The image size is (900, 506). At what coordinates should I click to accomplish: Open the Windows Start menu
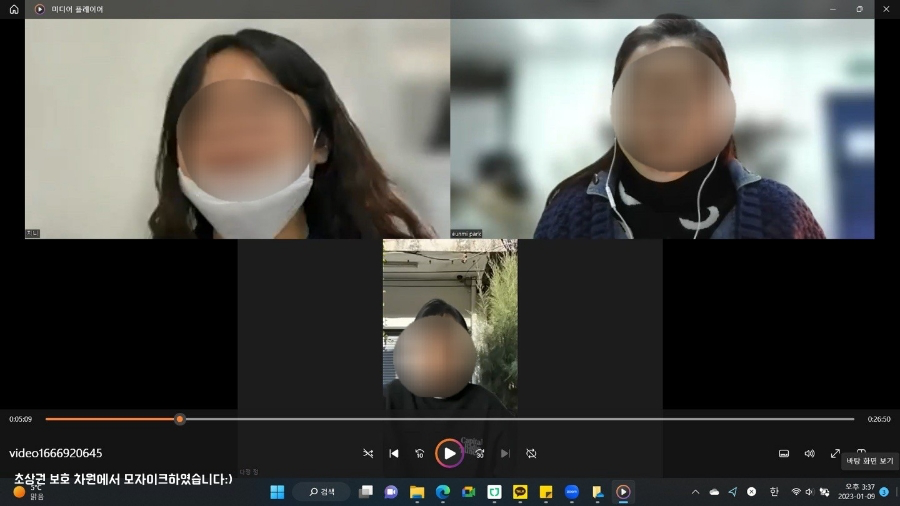(277, 492)
